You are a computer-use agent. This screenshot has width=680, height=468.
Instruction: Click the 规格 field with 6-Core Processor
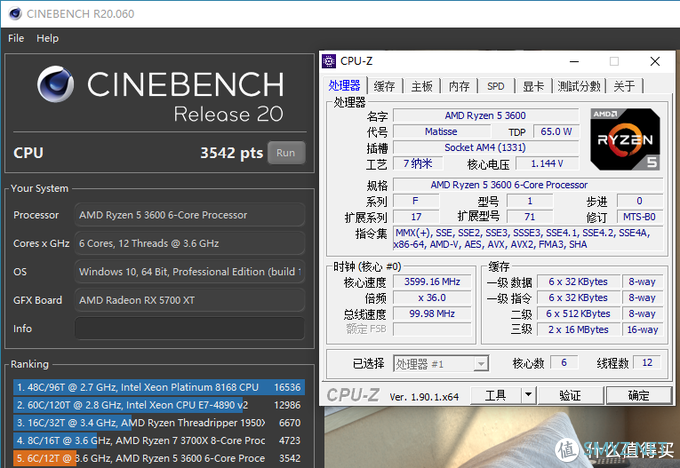pyautogui.click(x=528, y=185)
